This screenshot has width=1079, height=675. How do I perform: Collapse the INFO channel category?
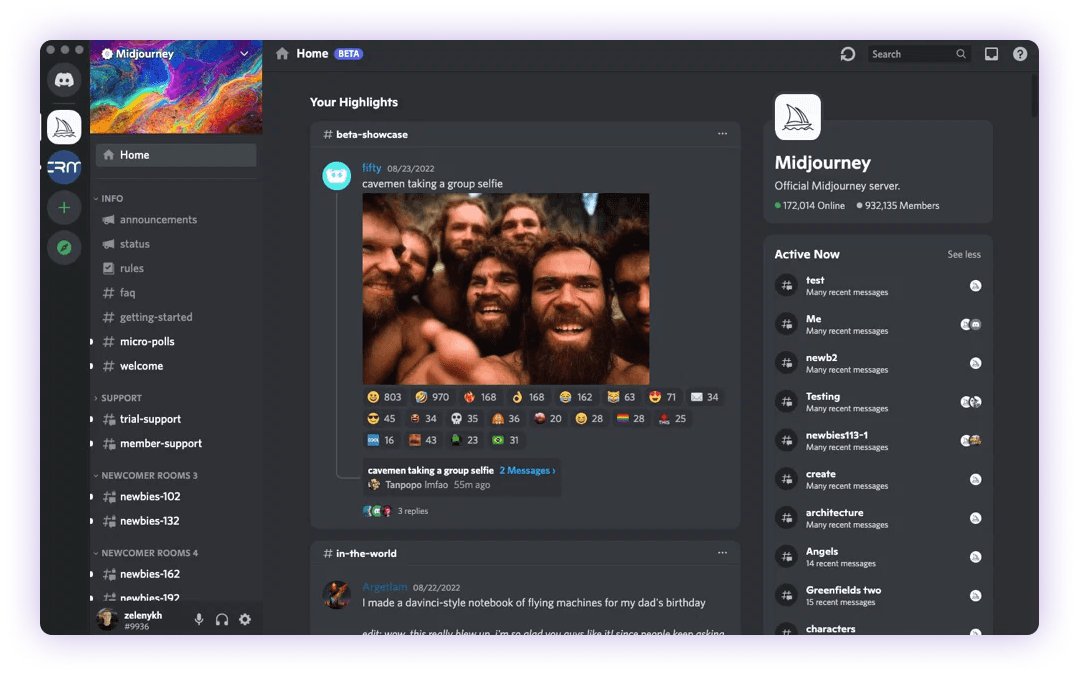pos(111,198)
